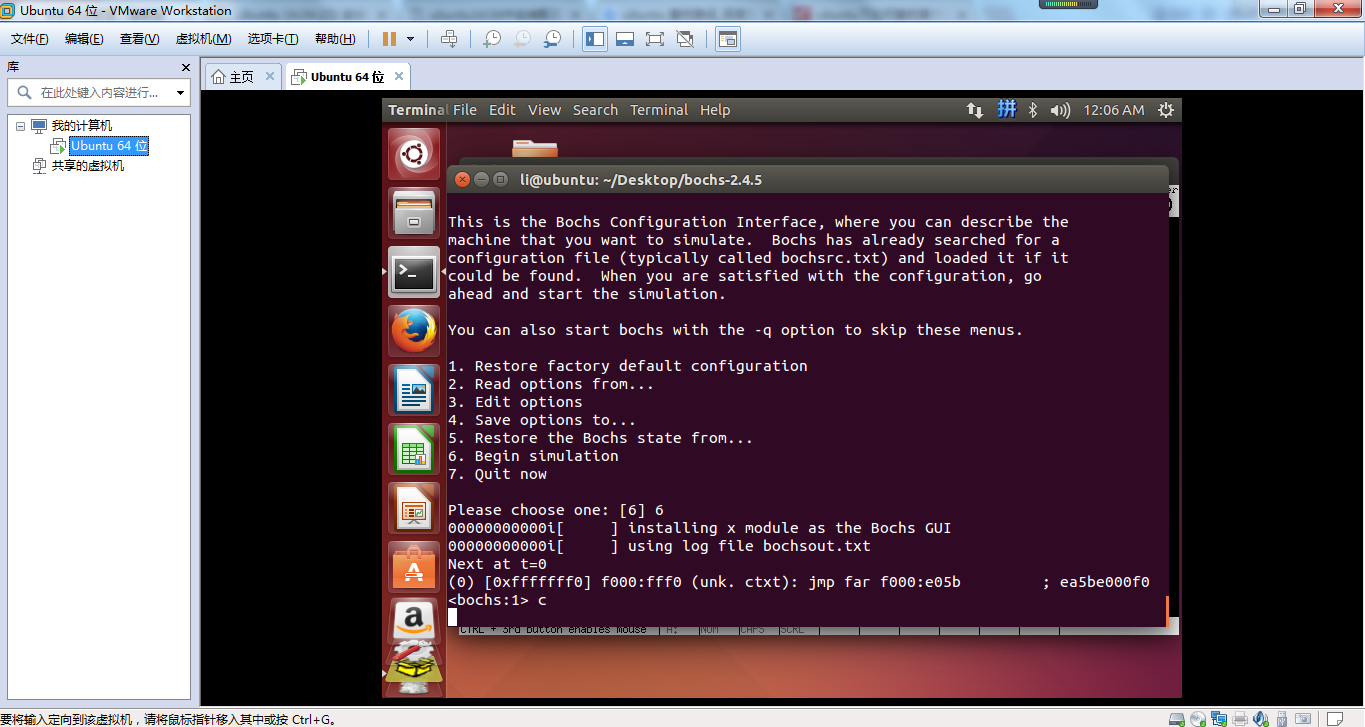The image size is (1365, 727).
Task: Click the folder icon on the Ubuntu desktop
Action: 535,149
